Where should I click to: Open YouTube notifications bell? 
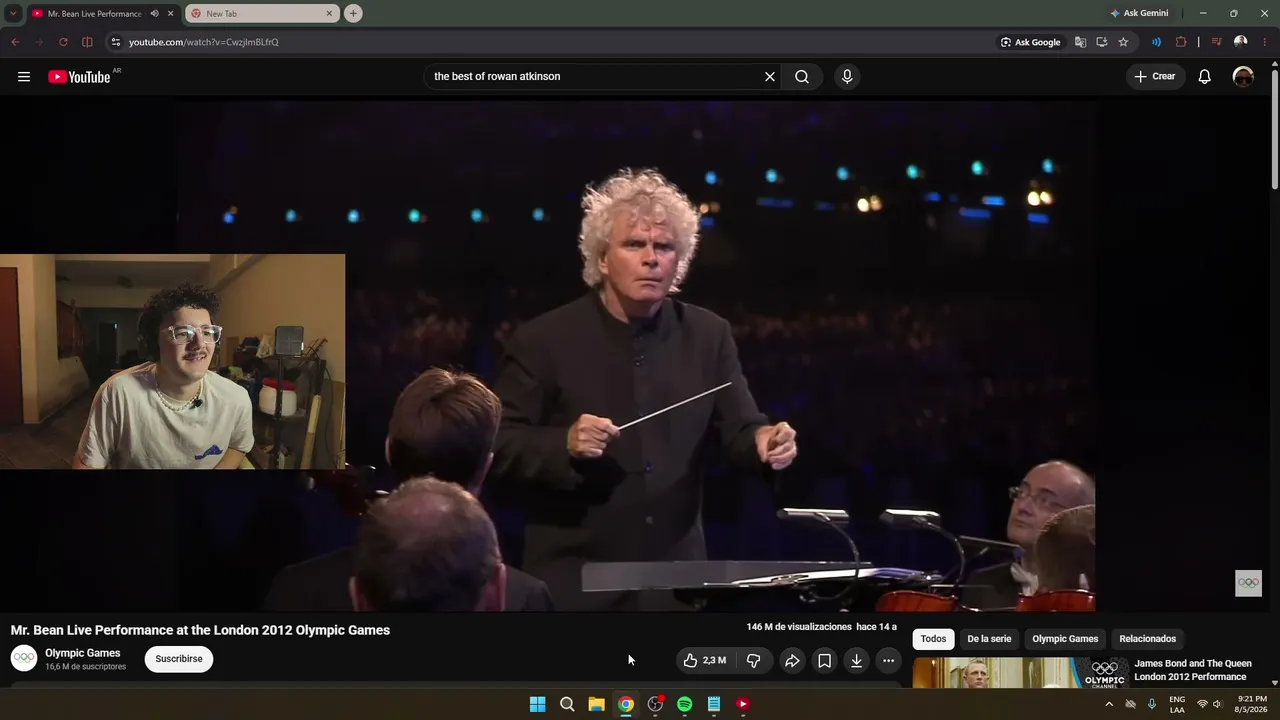[1205, 77]
